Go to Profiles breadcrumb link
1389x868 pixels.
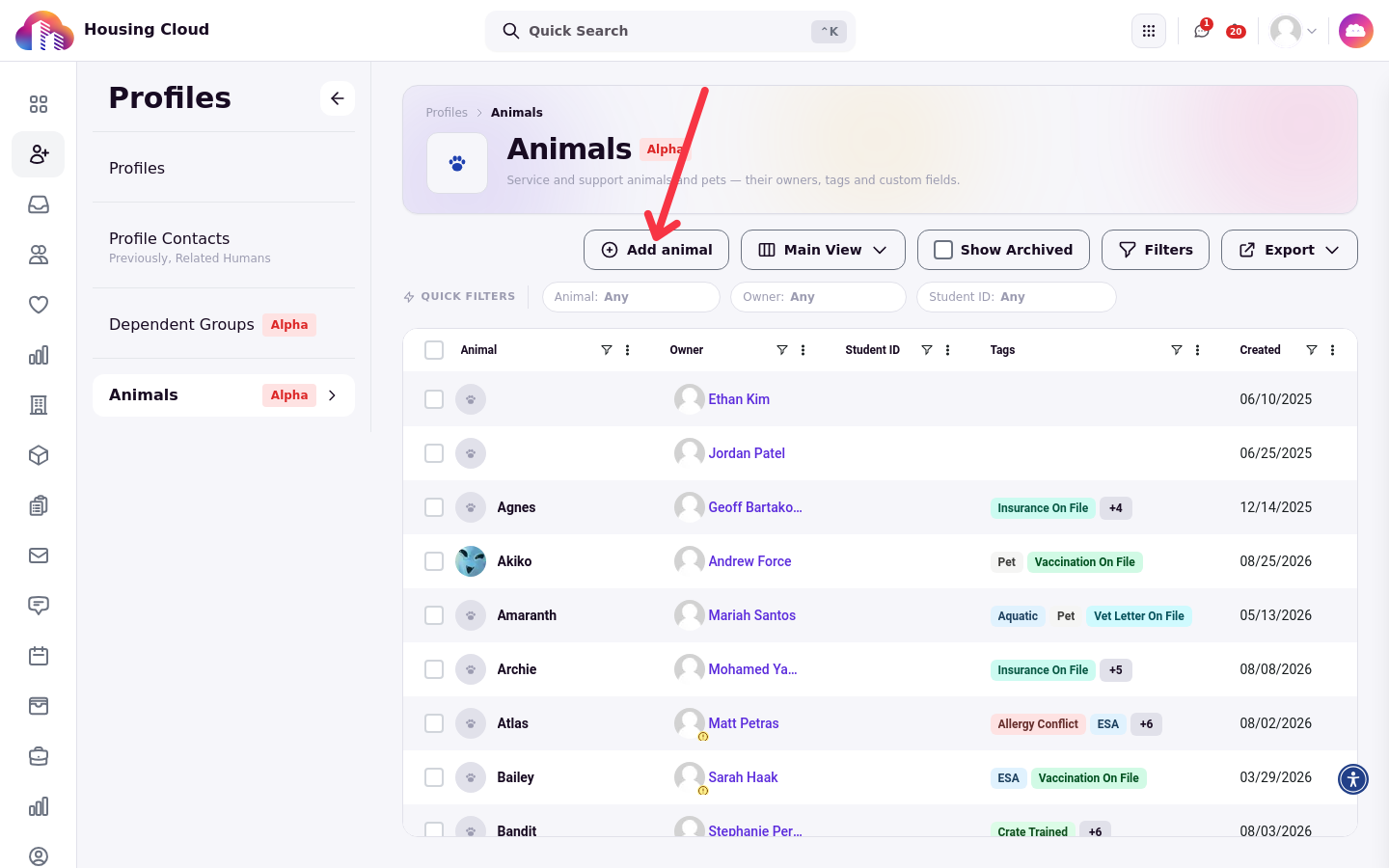click(x=447, y=113)
